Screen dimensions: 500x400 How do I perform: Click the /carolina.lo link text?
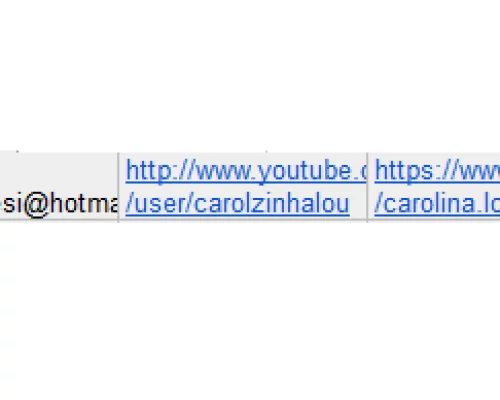(x=437, y=204)
